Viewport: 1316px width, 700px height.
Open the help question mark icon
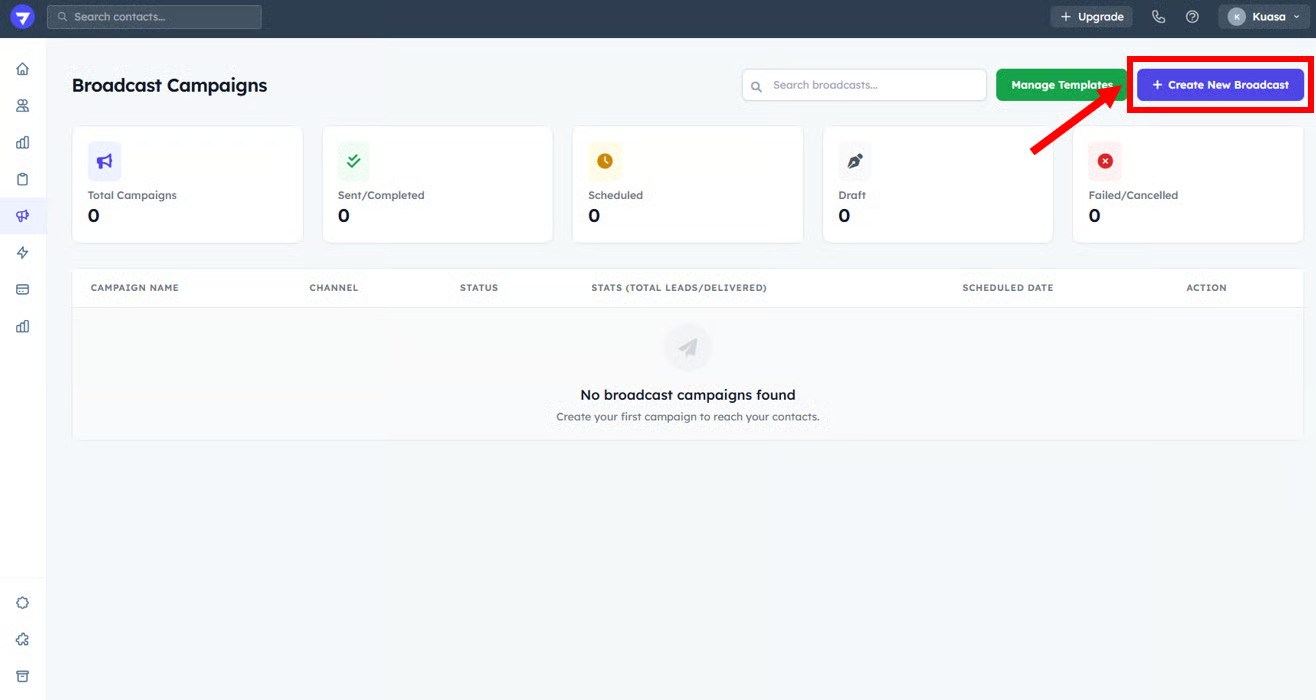(1192, 17)
